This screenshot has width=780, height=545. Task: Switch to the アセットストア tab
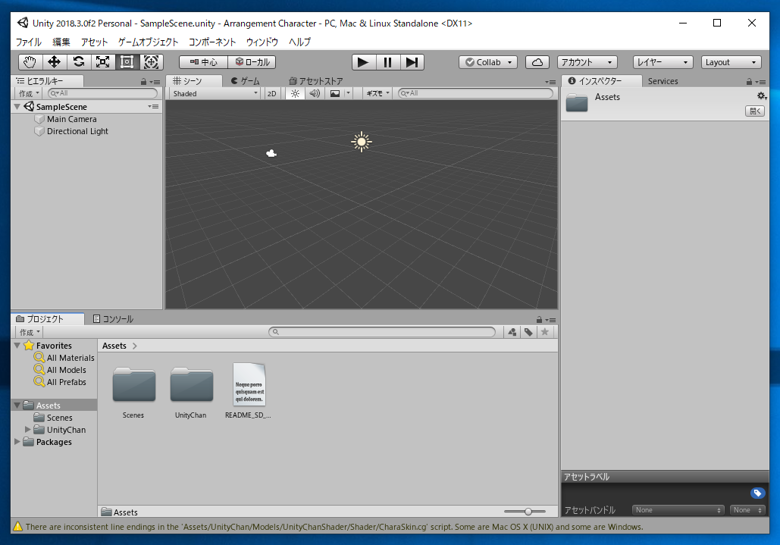click(315, 81)
